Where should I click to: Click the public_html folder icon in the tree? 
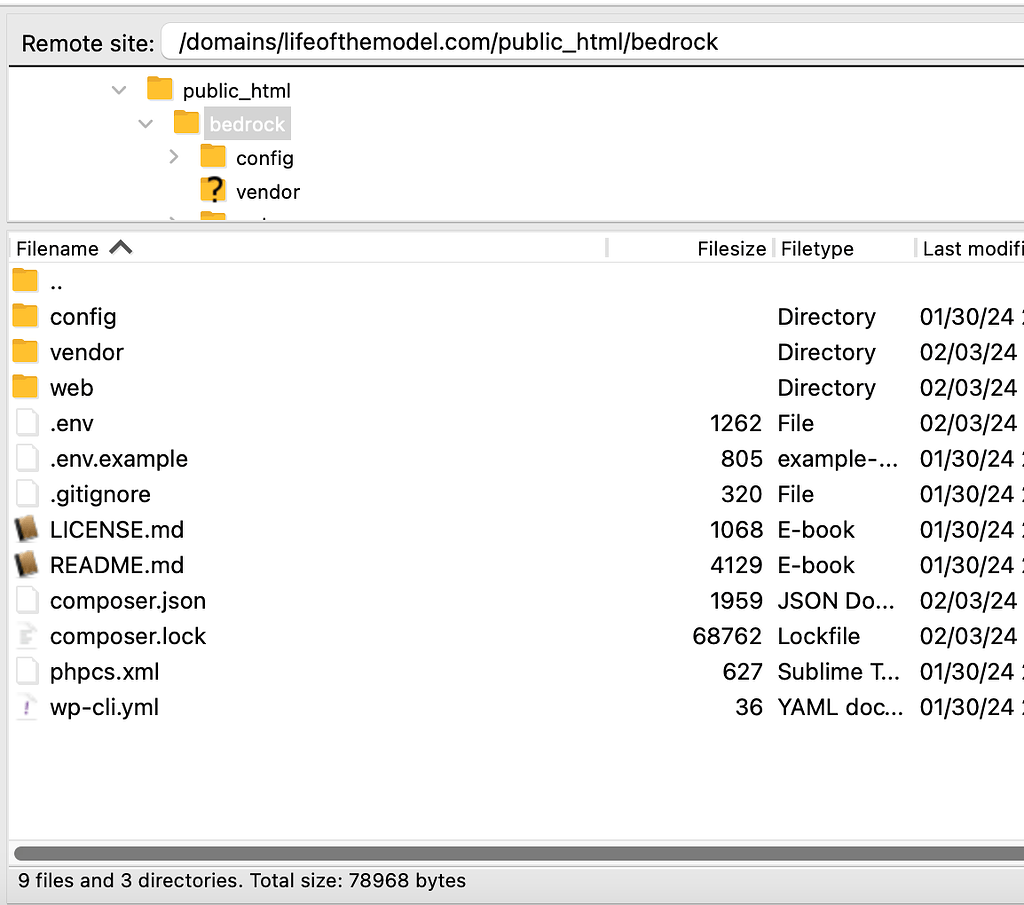click(160, 89)
